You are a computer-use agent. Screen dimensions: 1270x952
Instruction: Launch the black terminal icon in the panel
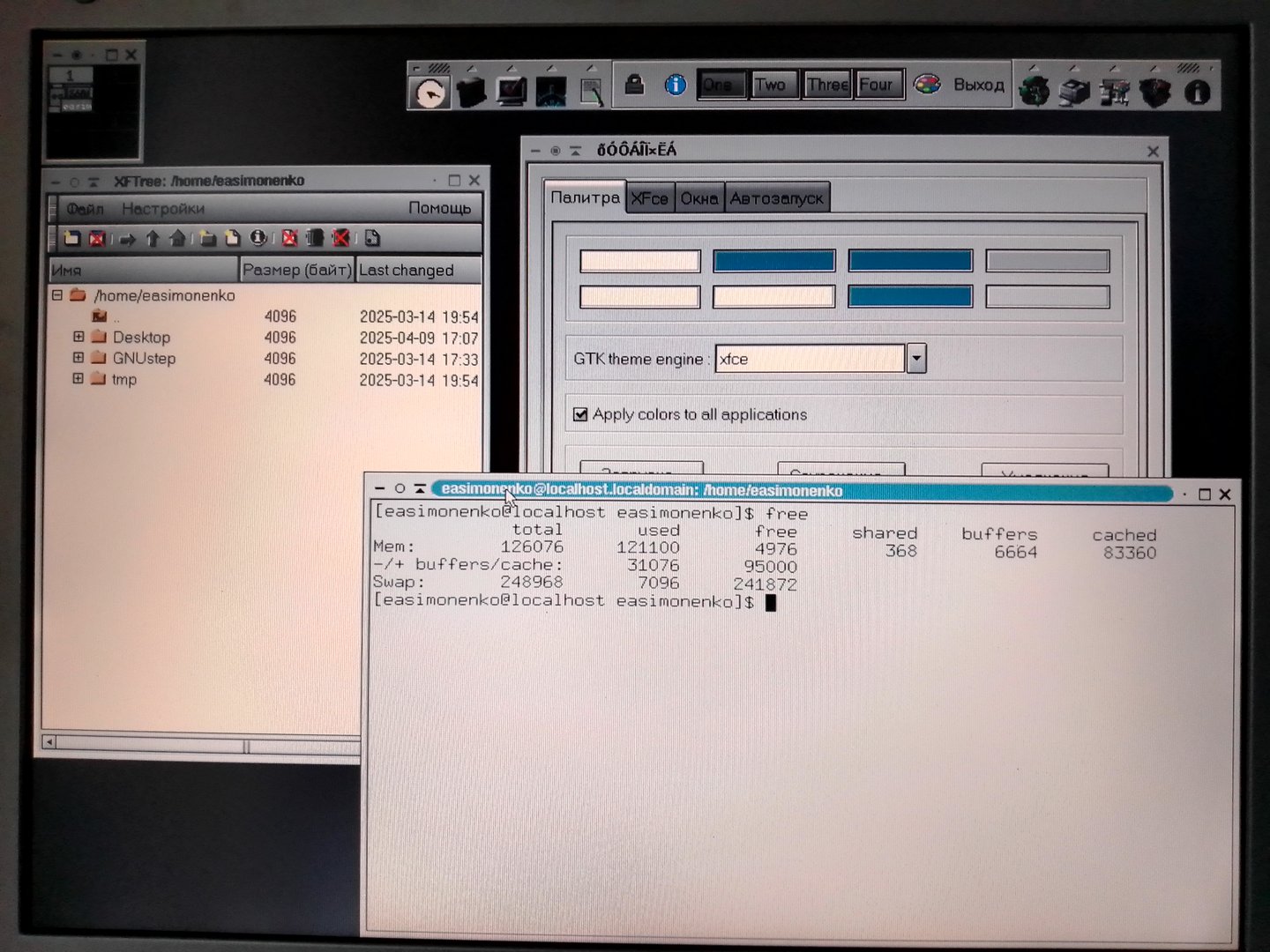click(x=471, y=92)
